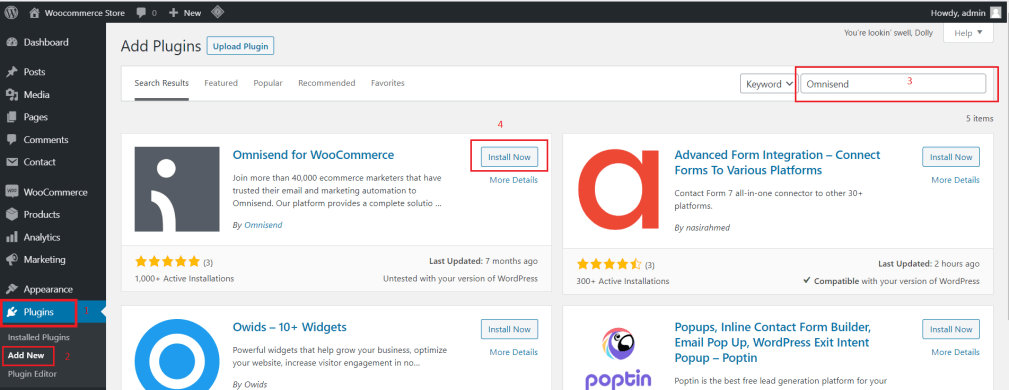1009x390 pixels.
Task: Install Advanced Form Integration now
Action: pyautogui.click(x=951, y=157)
